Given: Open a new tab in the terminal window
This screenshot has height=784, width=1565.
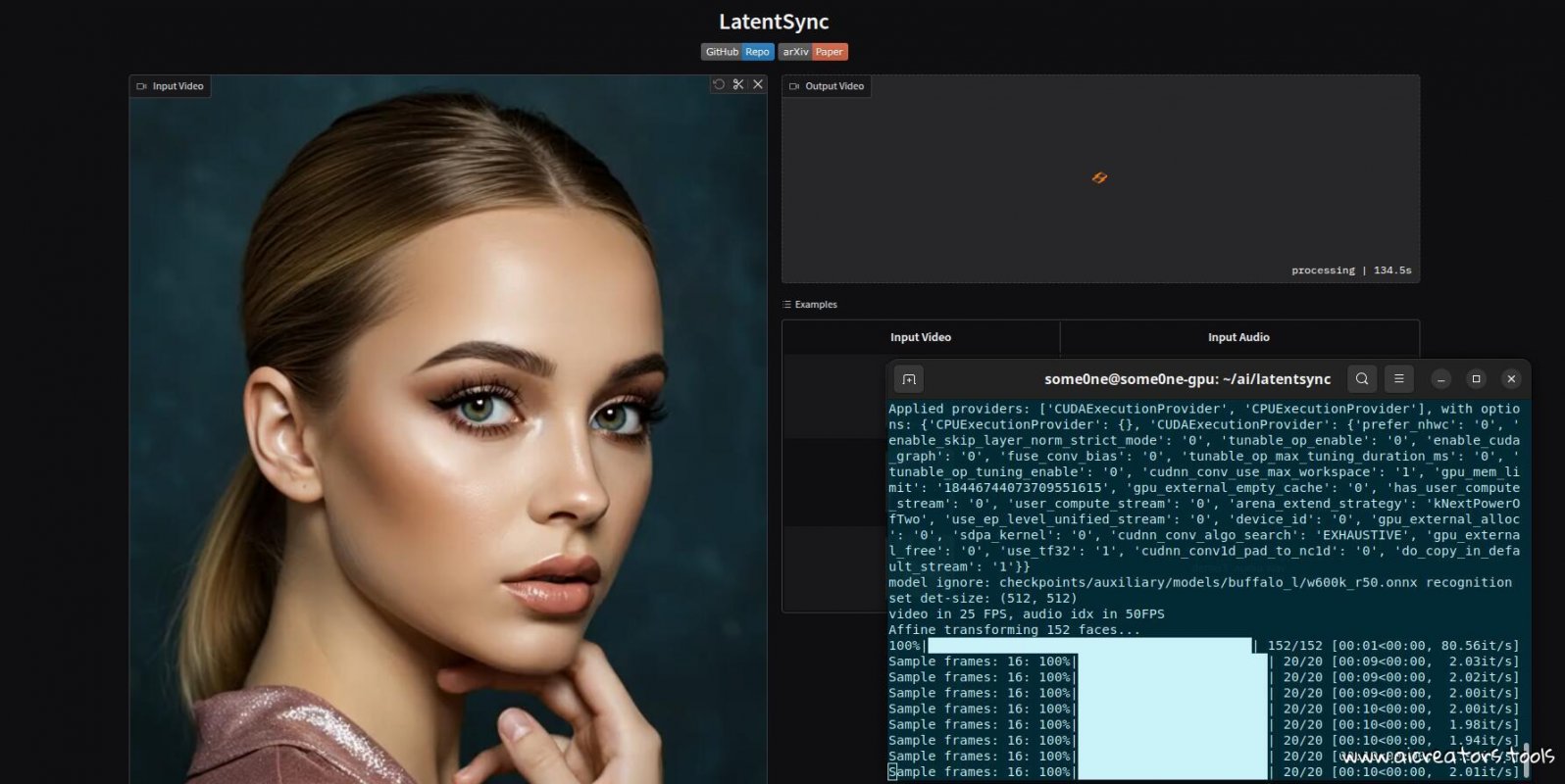Looking at the screenshot, I should [909, 379].
